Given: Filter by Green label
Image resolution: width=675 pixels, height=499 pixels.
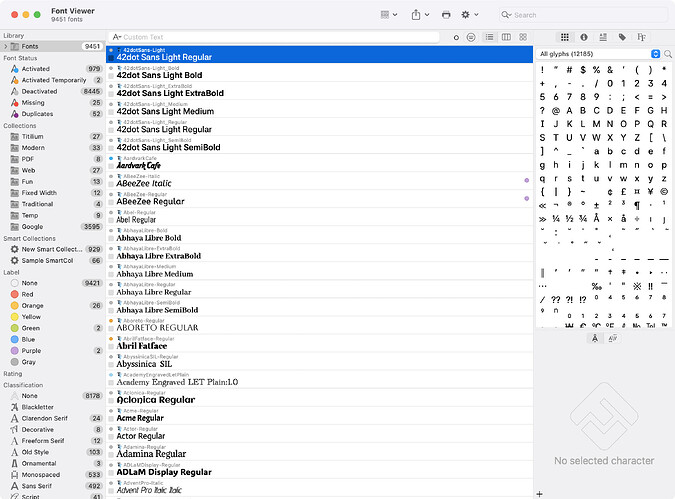Looking at the screenshot, I should pyautogui.click(x=52, y=328).
